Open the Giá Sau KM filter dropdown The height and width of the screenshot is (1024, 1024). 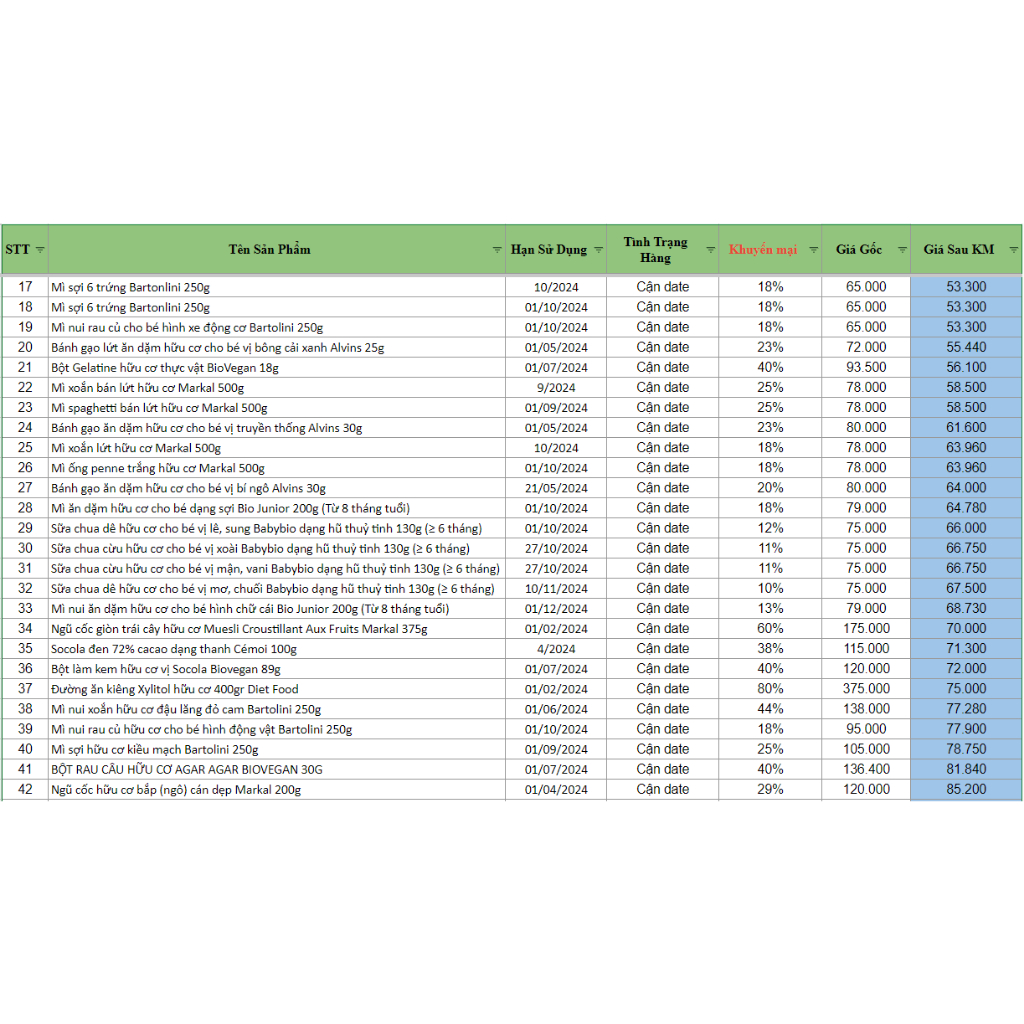pos(1014,250)
